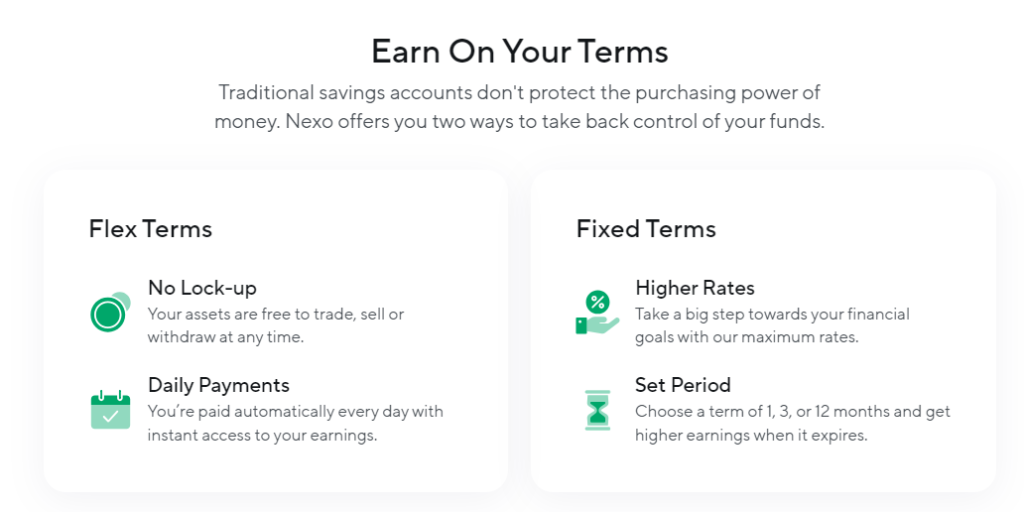Click the "Higher Rates" feature title
This screenshot has height=512, width=1024.
coord(694,288)
